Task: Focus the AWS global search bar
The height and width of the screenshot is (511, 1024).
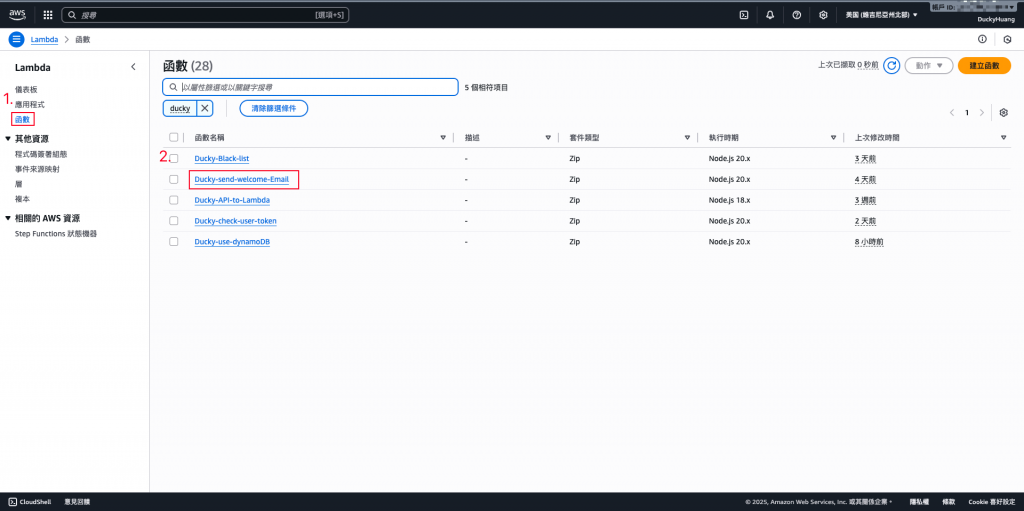Action: point(205,14)
